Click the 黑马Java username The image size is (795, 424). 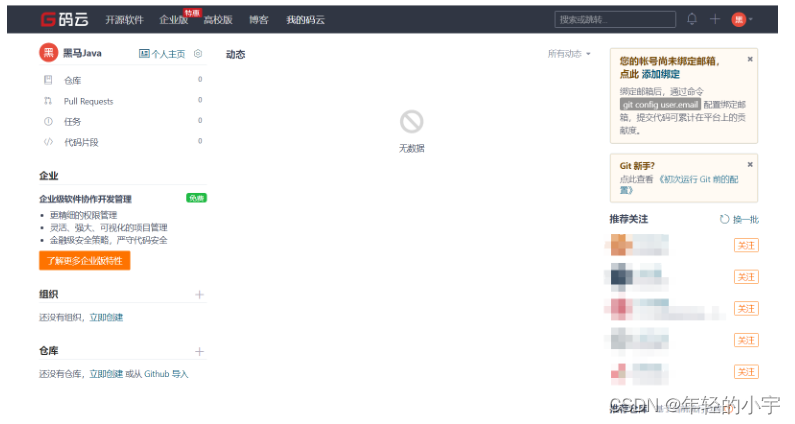tap(82, 53)
